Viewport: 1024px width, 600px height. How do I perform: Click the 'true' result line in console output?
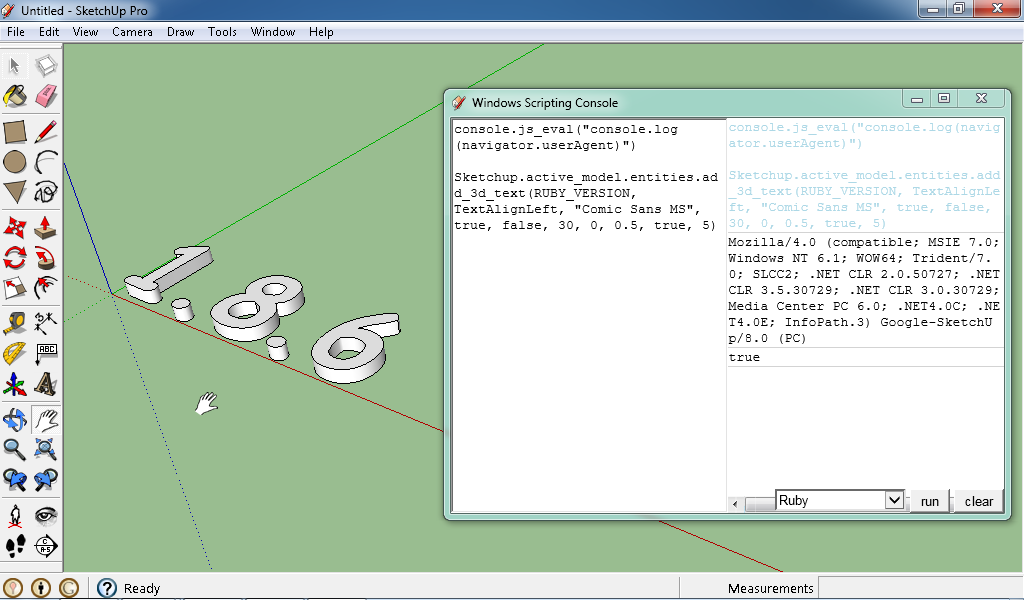pyautogui.click(x=744, y=357)
